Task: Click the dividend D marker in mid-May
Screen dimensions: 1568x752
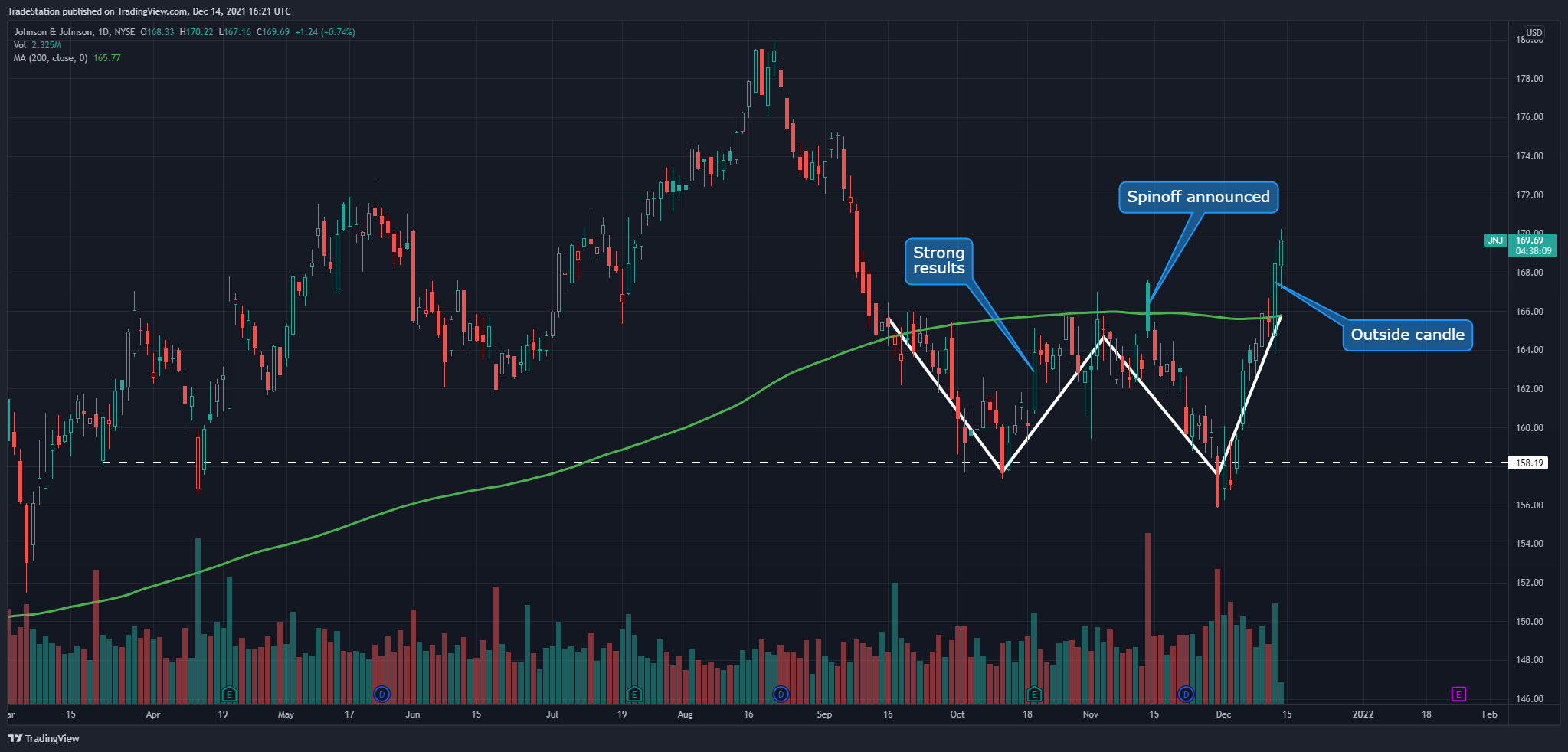Action: click(x=381, y=695)
